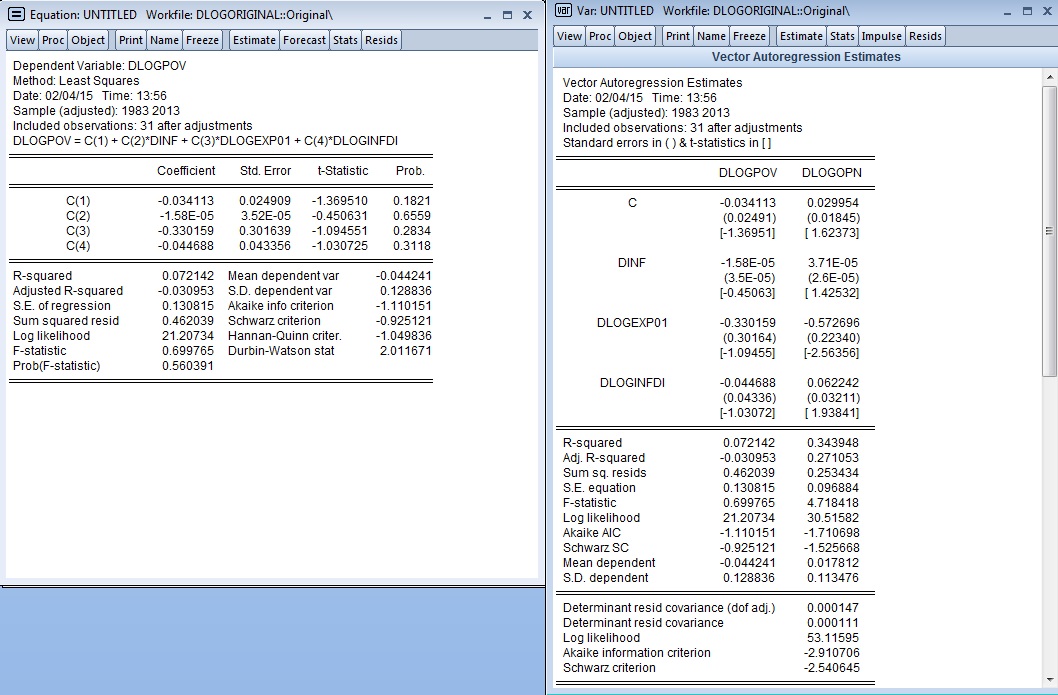Click Forecast button in Equation window
Viewport: 1058px width, 695px height.
304,40
